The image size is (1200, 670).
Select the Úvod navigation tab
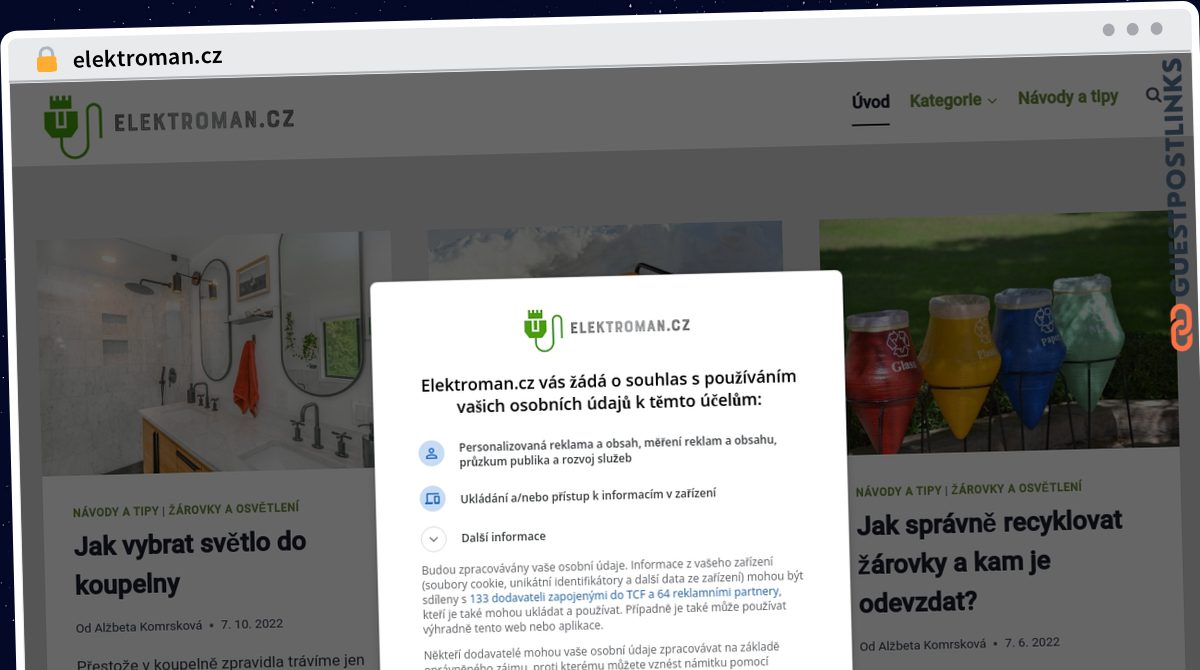tap(870, 102)
